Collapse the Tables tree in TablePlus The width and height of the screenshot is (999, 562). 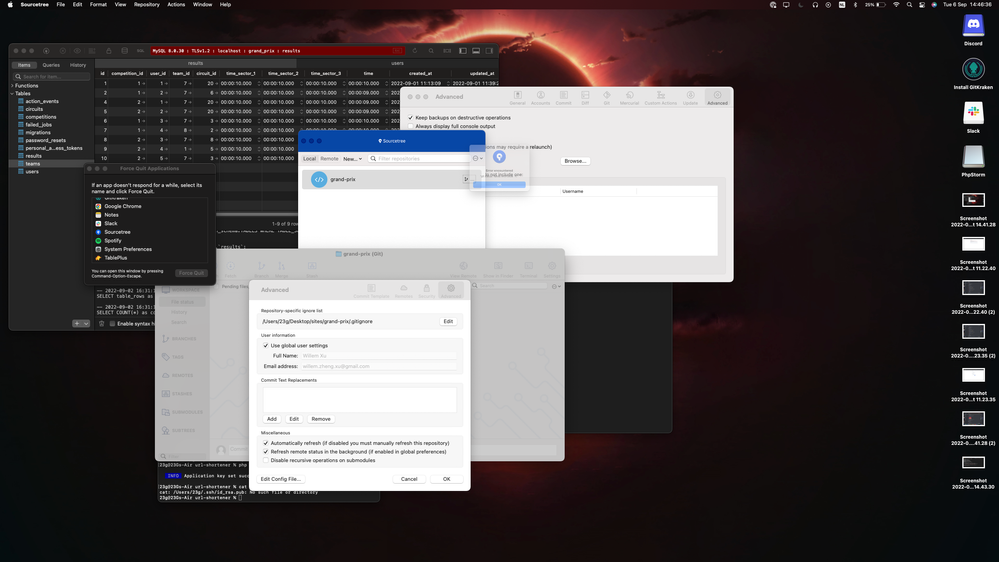click(x=12, y=94)
